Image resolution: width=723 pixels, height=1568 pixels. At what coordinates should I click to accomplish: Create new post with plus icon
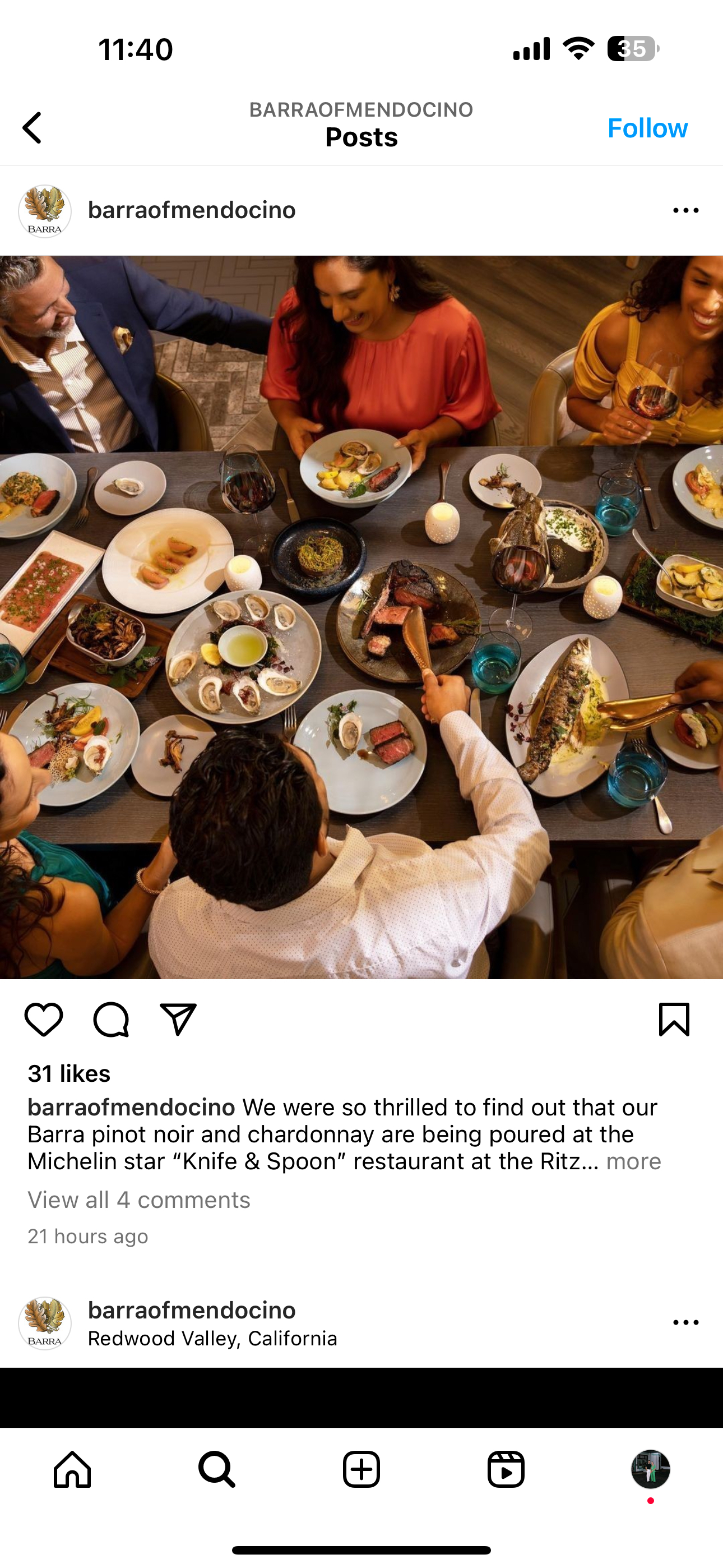pos(361,1469)
